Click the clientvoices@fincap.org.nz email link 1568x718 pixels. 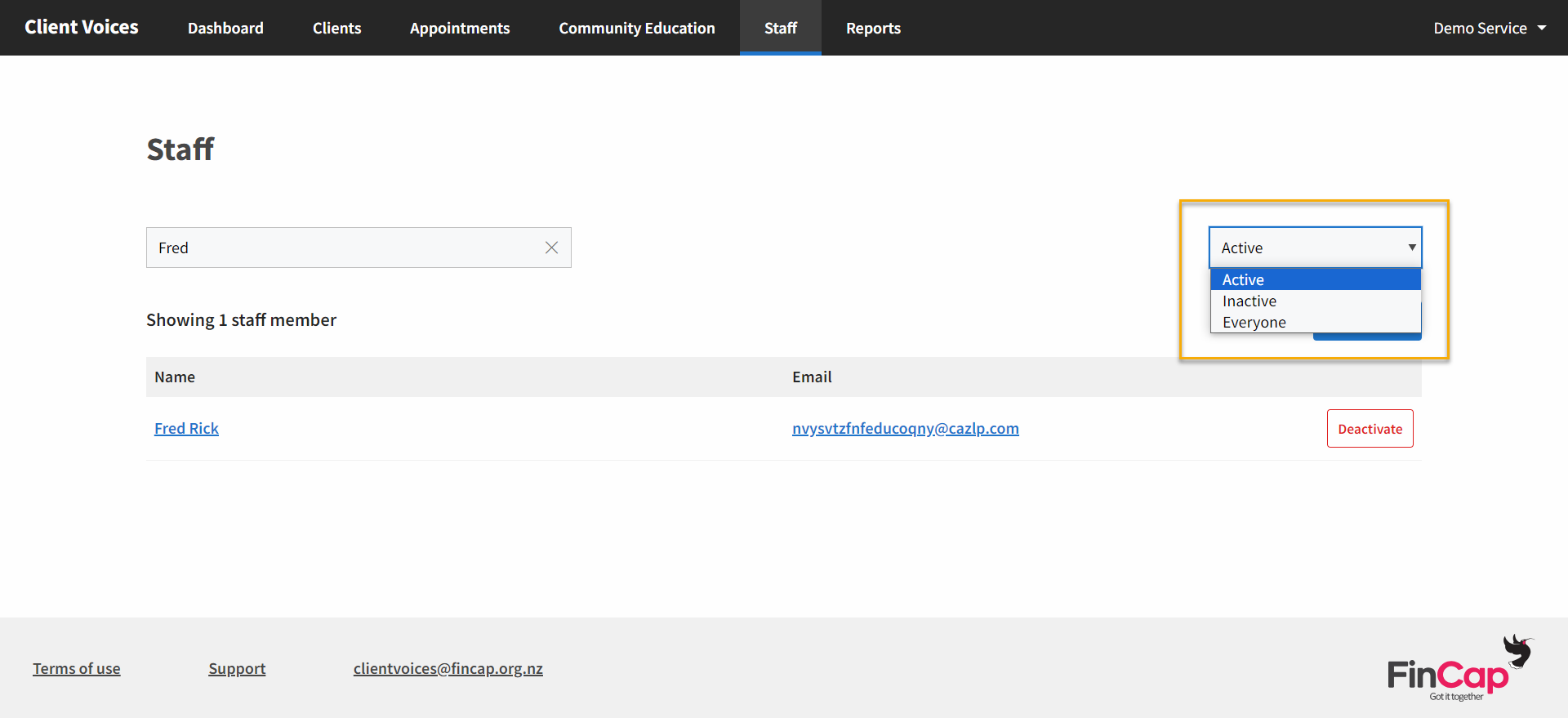click(x=448, y=668)
